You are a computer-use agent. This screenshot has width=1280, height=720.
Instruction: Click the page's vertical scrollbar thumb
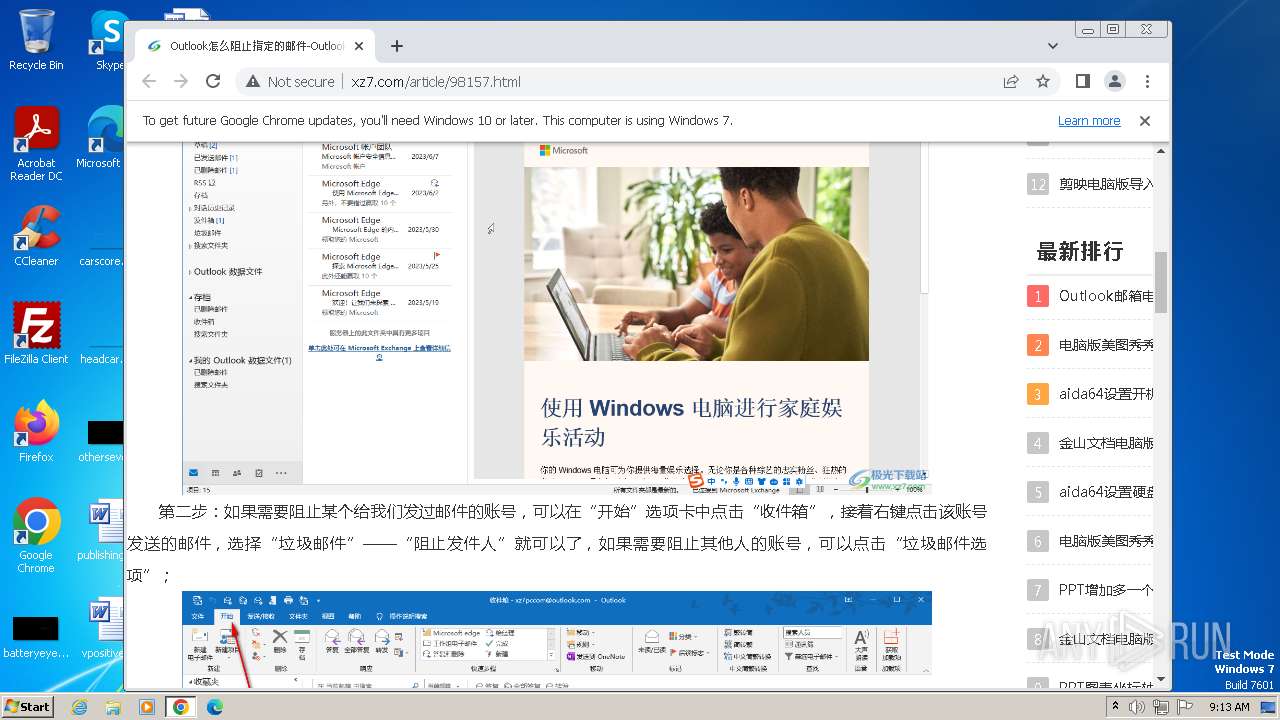1161,282
